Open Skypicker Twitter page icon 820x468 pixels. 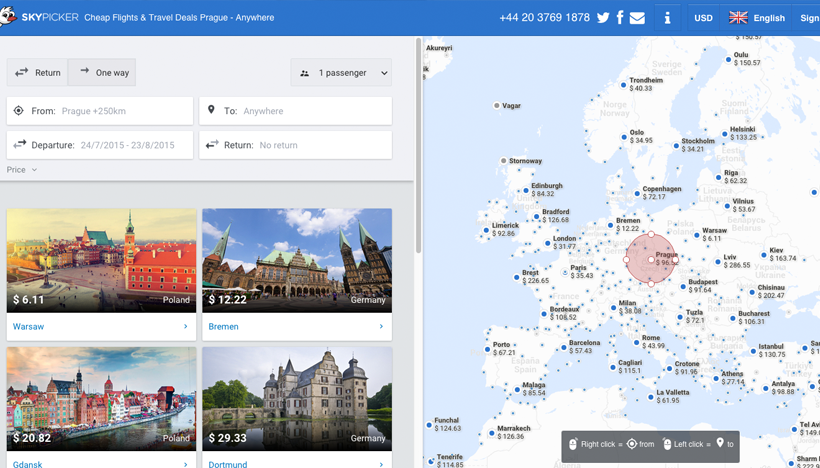[x=603, y=18]
